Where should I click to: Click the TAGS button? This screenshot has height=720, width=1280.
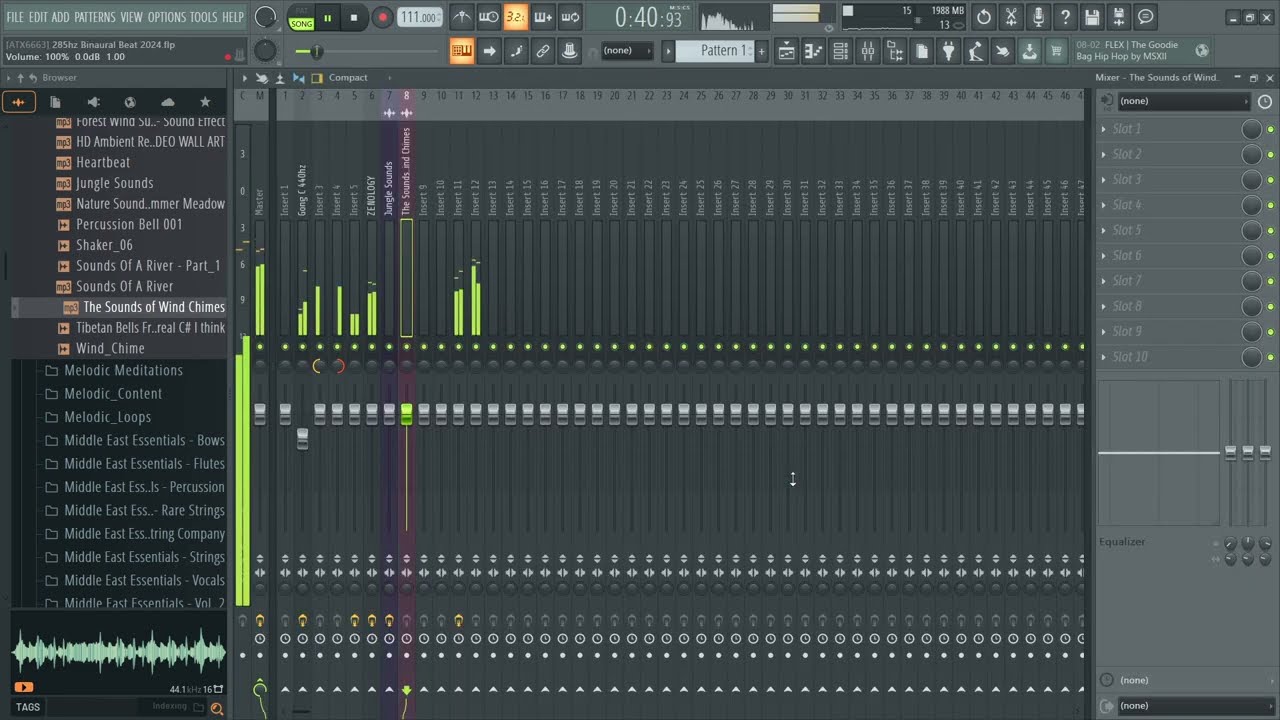28,707
